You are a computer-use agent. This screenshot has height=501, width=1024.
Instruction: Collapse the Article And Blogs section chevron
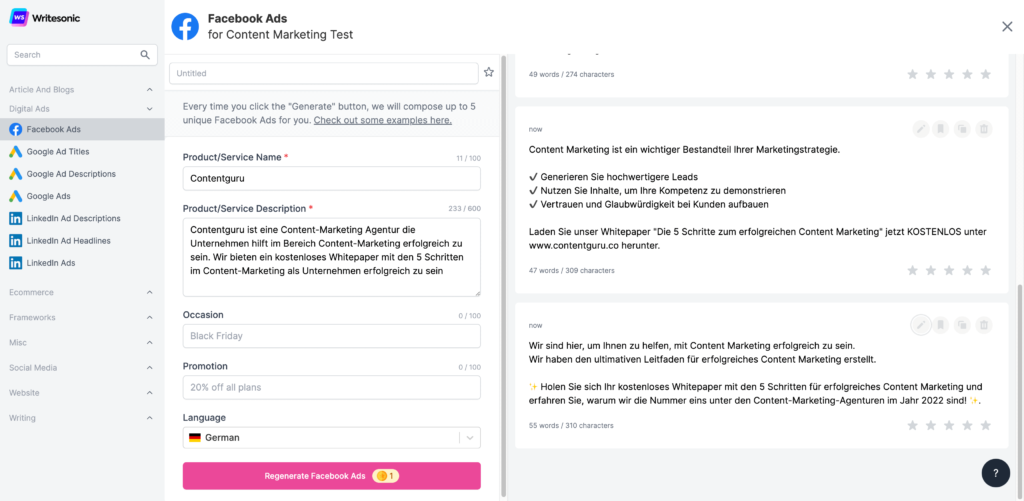click(x=150, y=89)
